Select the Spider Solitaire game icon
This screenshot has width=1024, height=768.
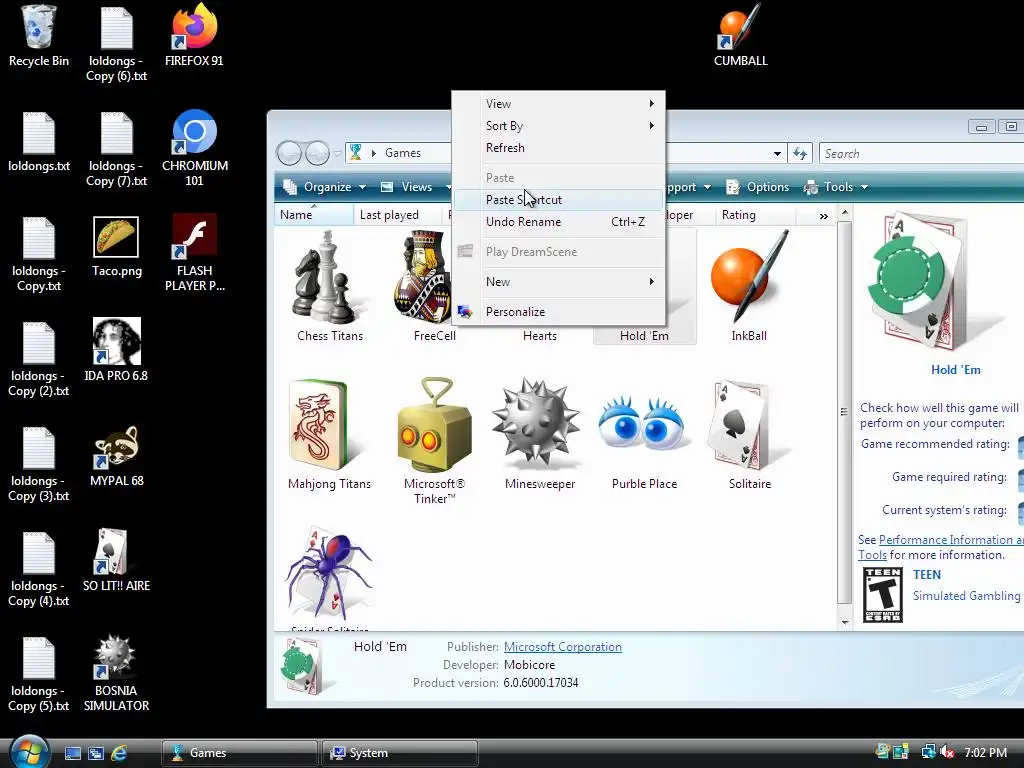point(330,578)
